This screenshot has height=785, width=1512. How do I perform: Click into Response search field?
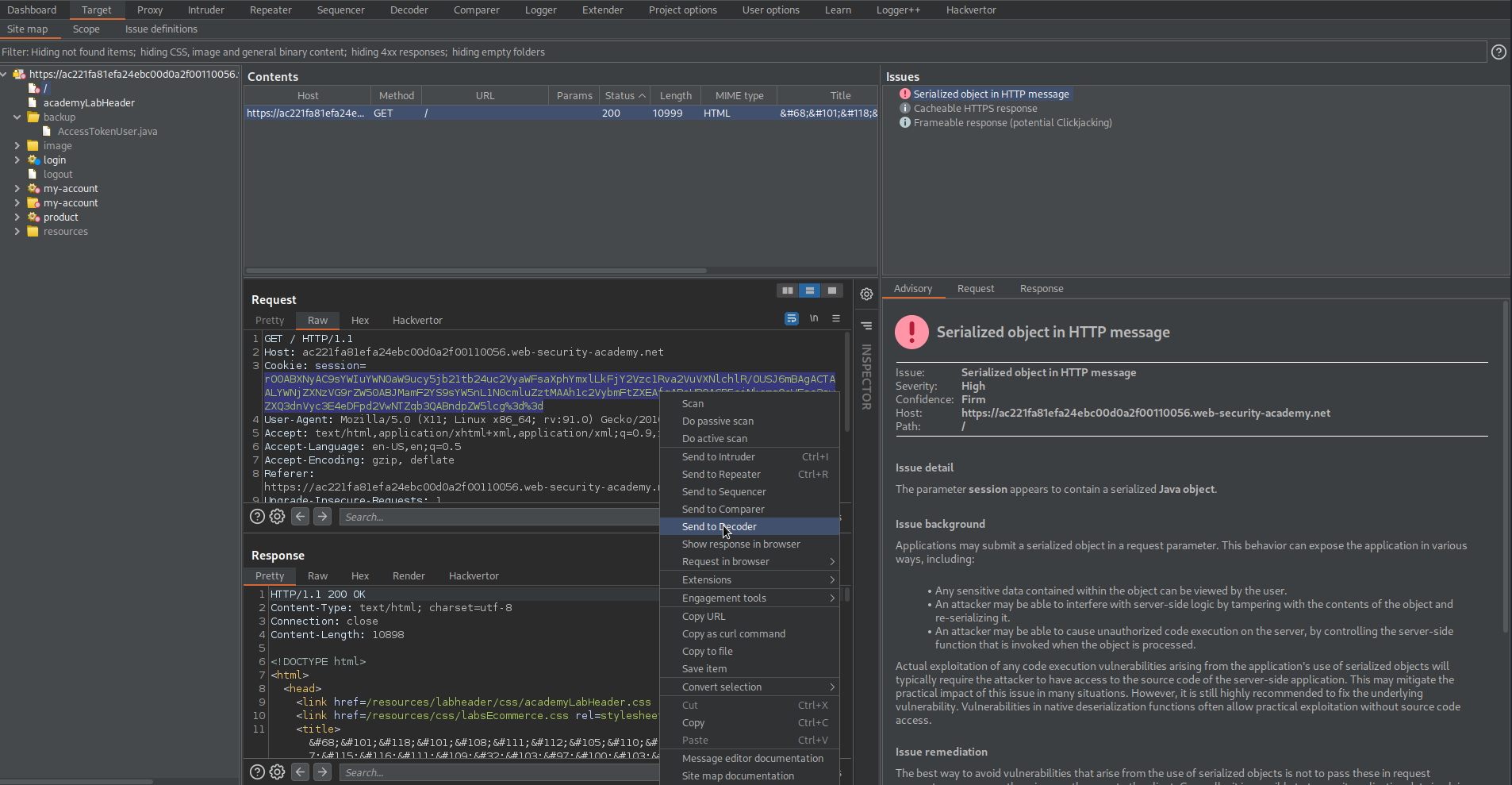coord(498,772)
